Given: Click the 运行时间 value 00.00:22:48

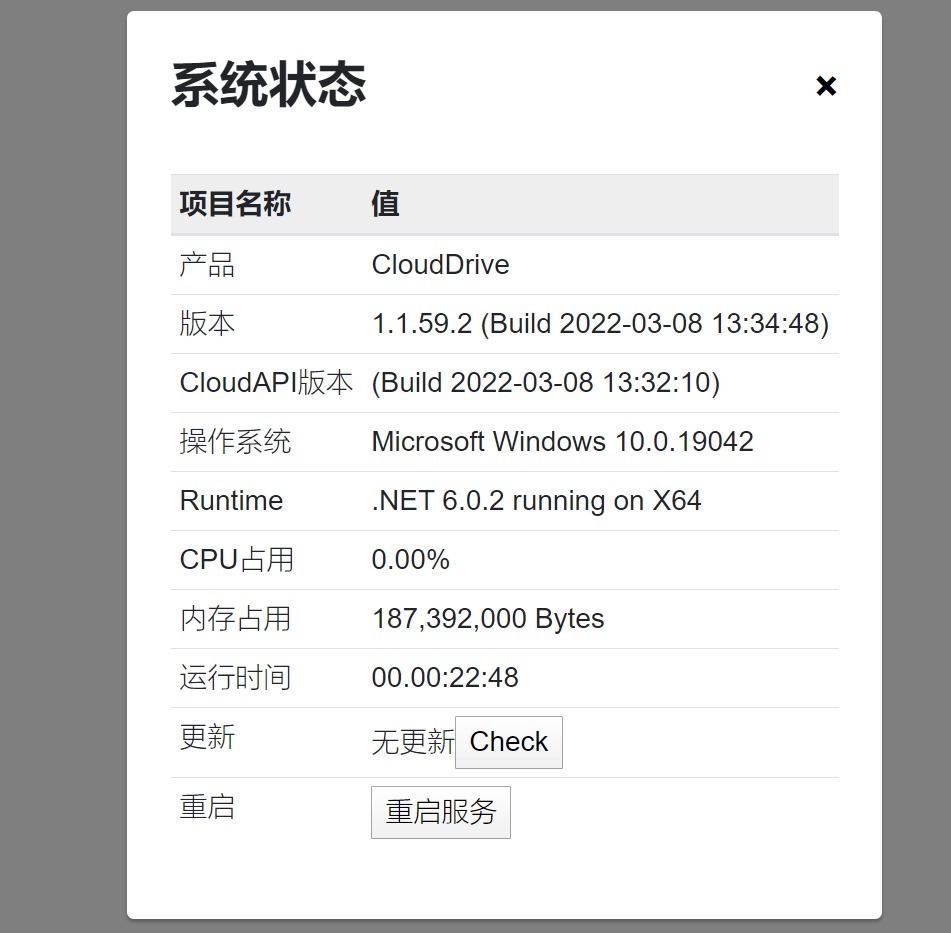Looking at the screenshot, I should tap(445, 678).
